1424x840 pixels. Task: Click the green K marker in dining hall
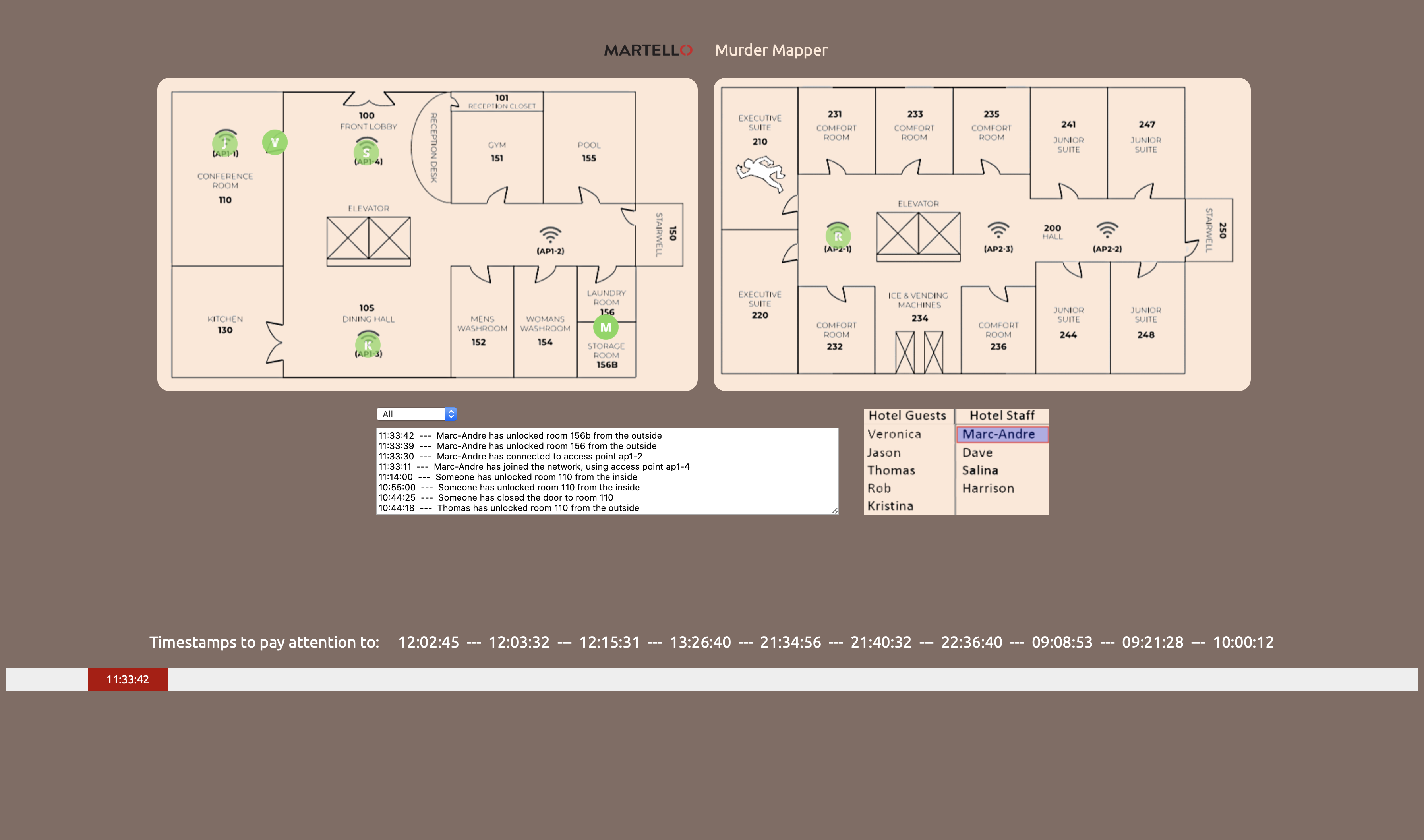[x=368, y=345]
